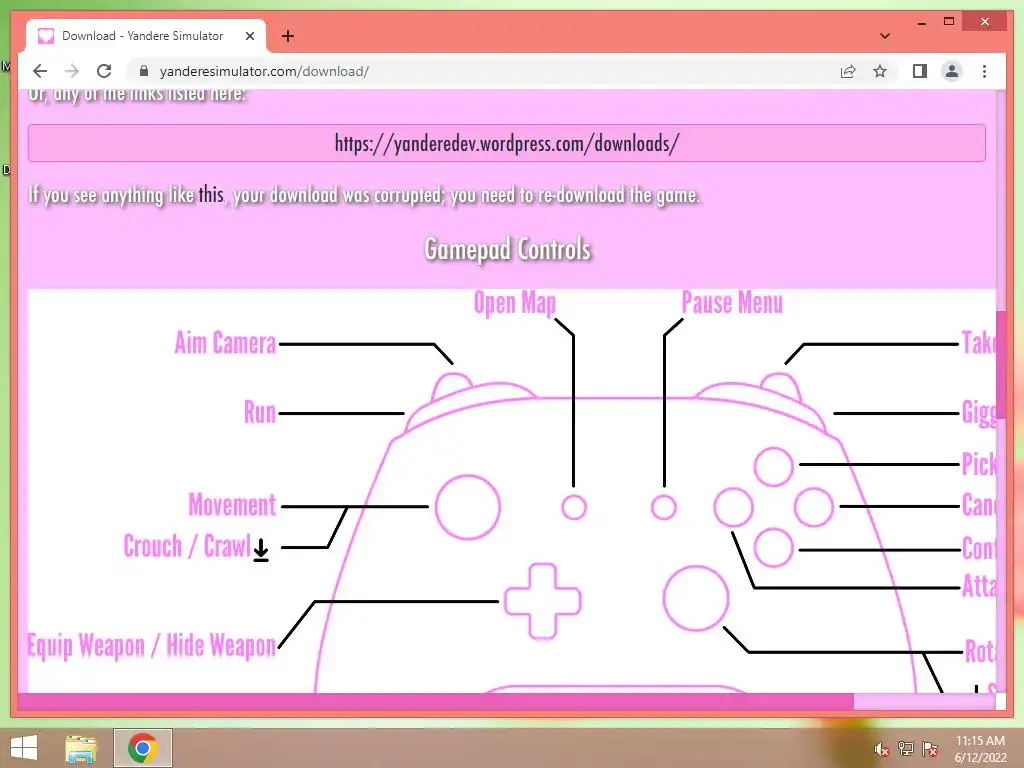Expand the tab search dropdown

[885, 36]
